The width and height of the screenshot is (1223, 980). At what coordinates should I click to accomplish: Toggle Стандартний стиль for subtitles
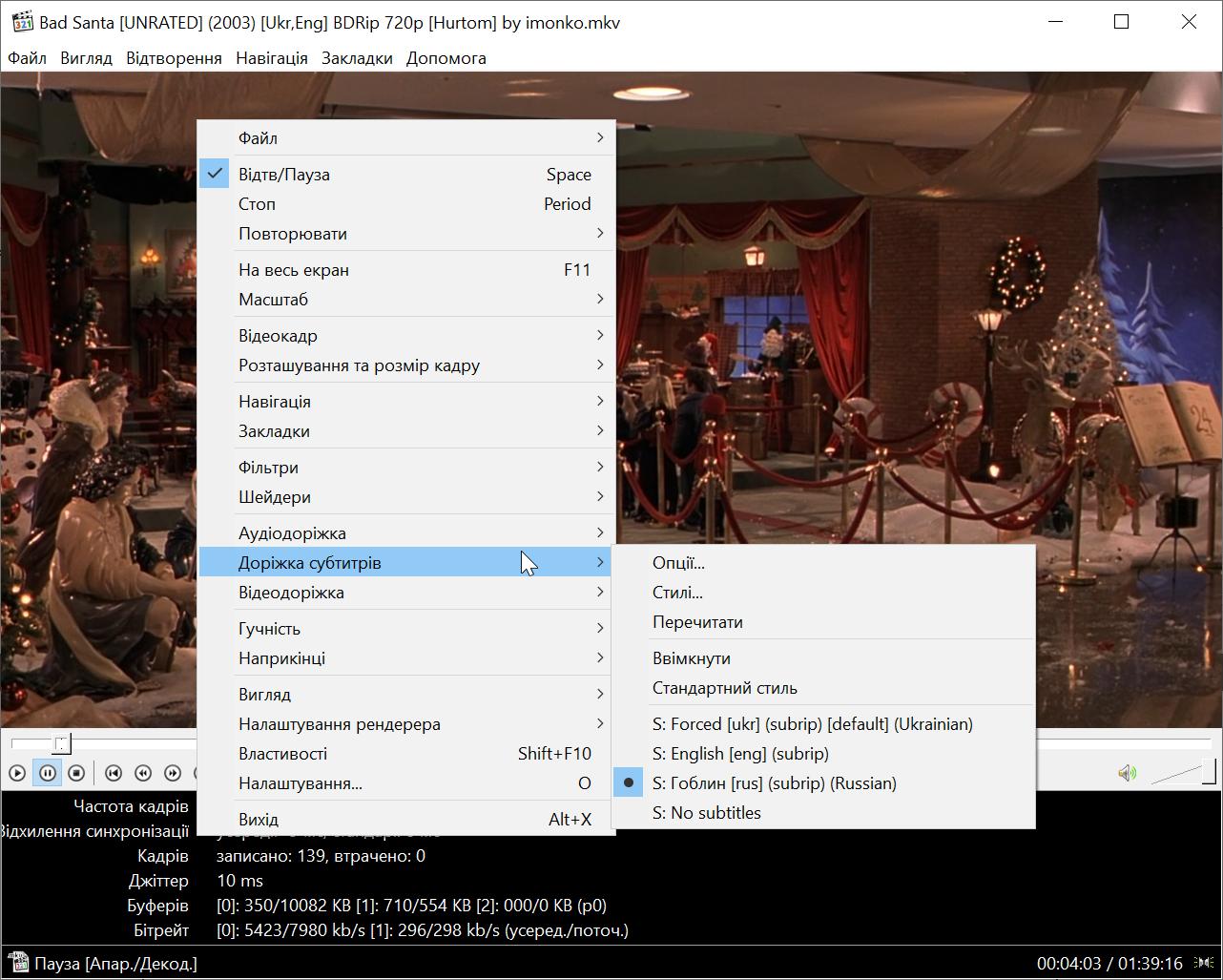click(823, 688)
